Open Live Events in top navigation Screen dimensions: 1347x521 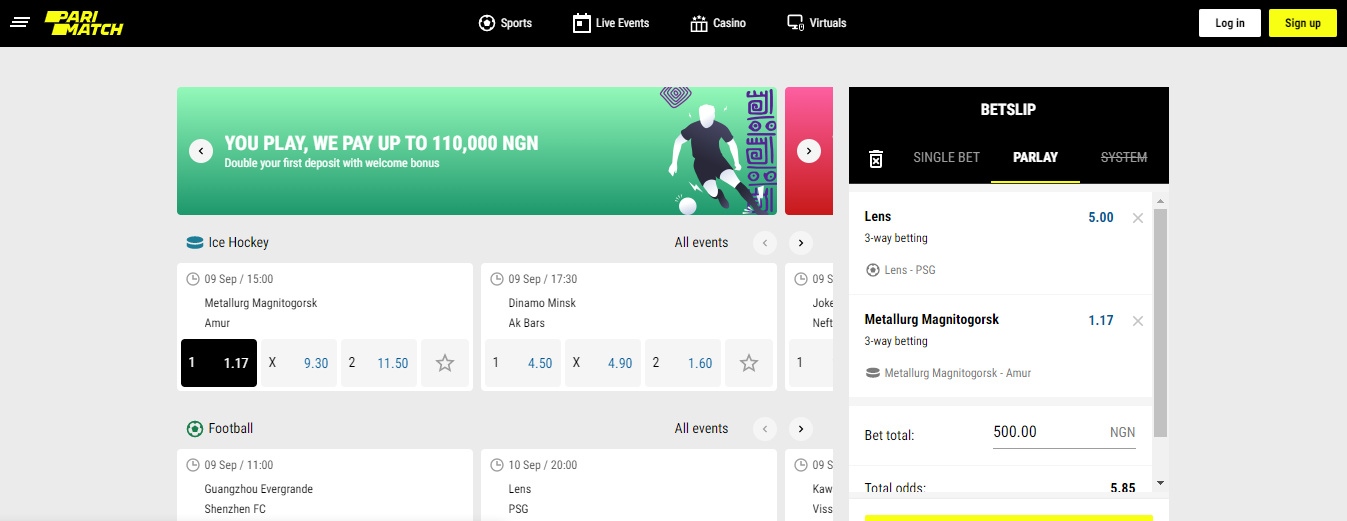(611, 23)
